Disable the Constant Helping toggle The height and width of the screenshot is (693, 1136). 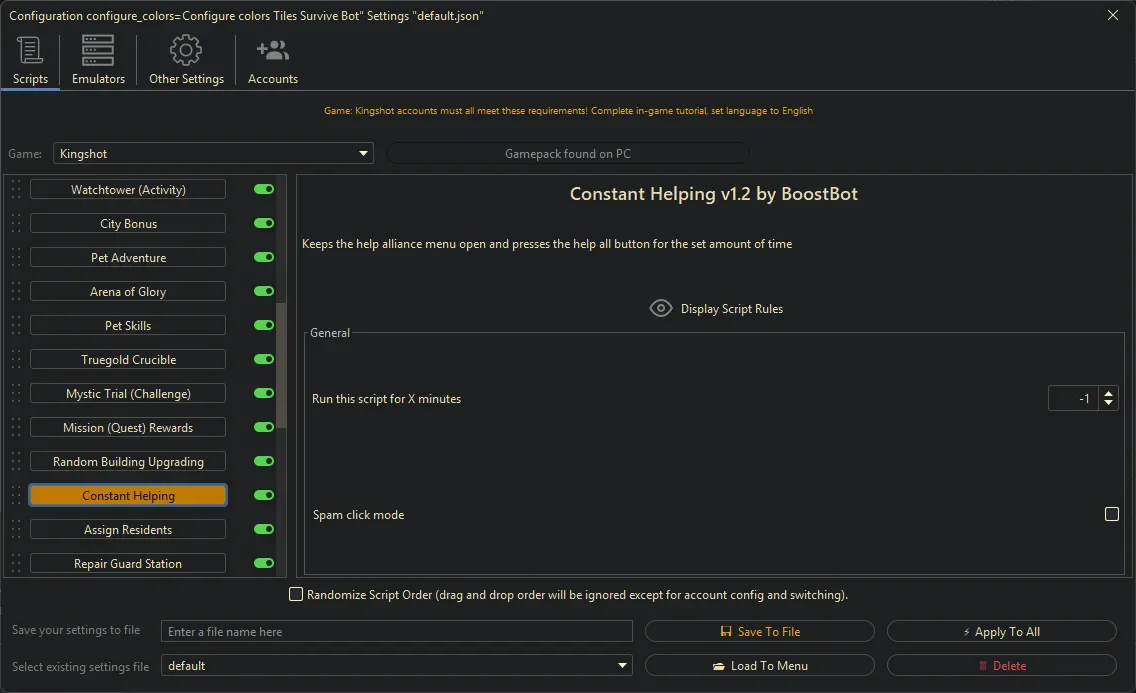(x=262, y=495)
